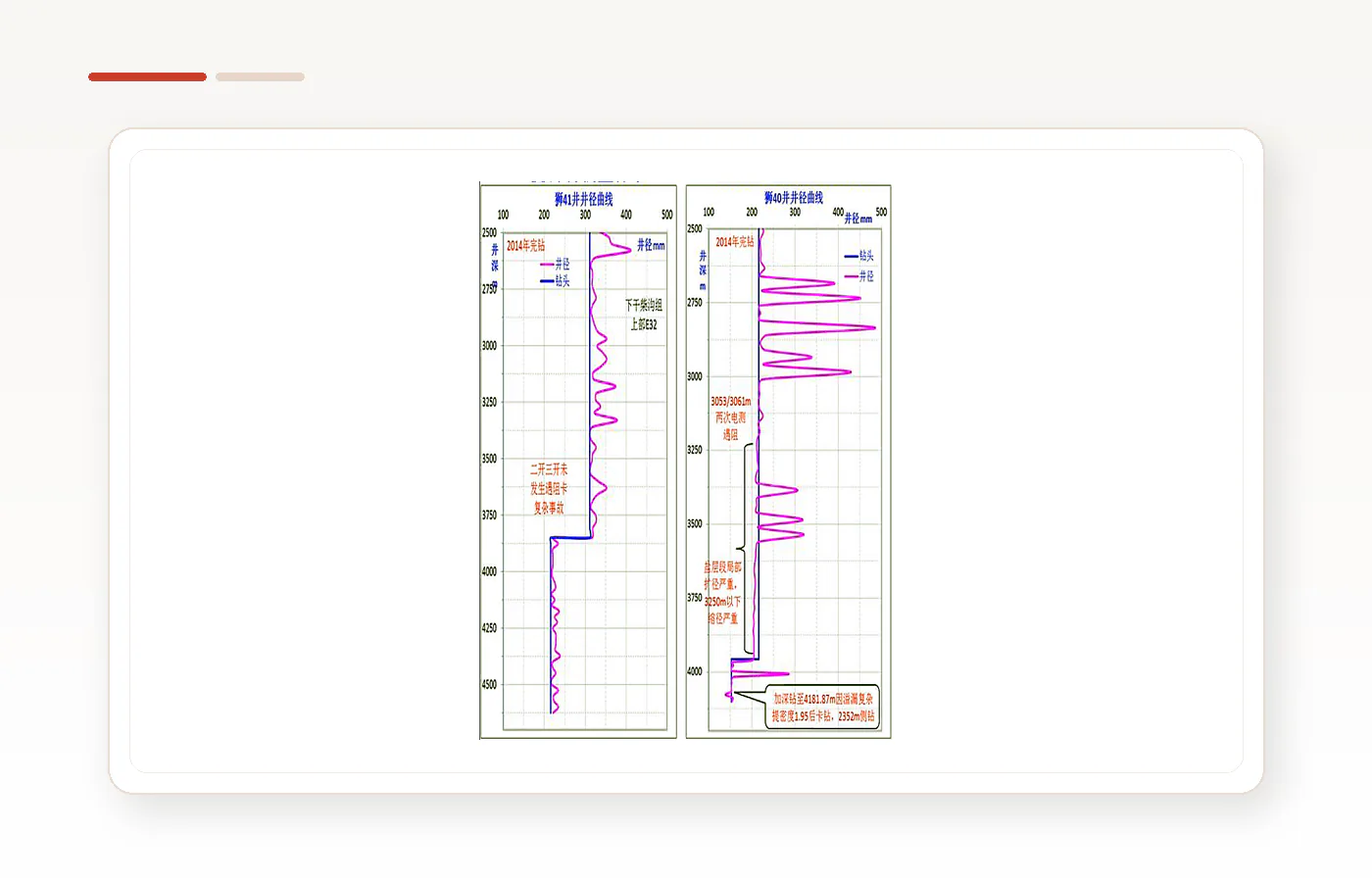Open the right 狮40 well chart
This screenshot has width=1372, height=882.
point(788,462)
